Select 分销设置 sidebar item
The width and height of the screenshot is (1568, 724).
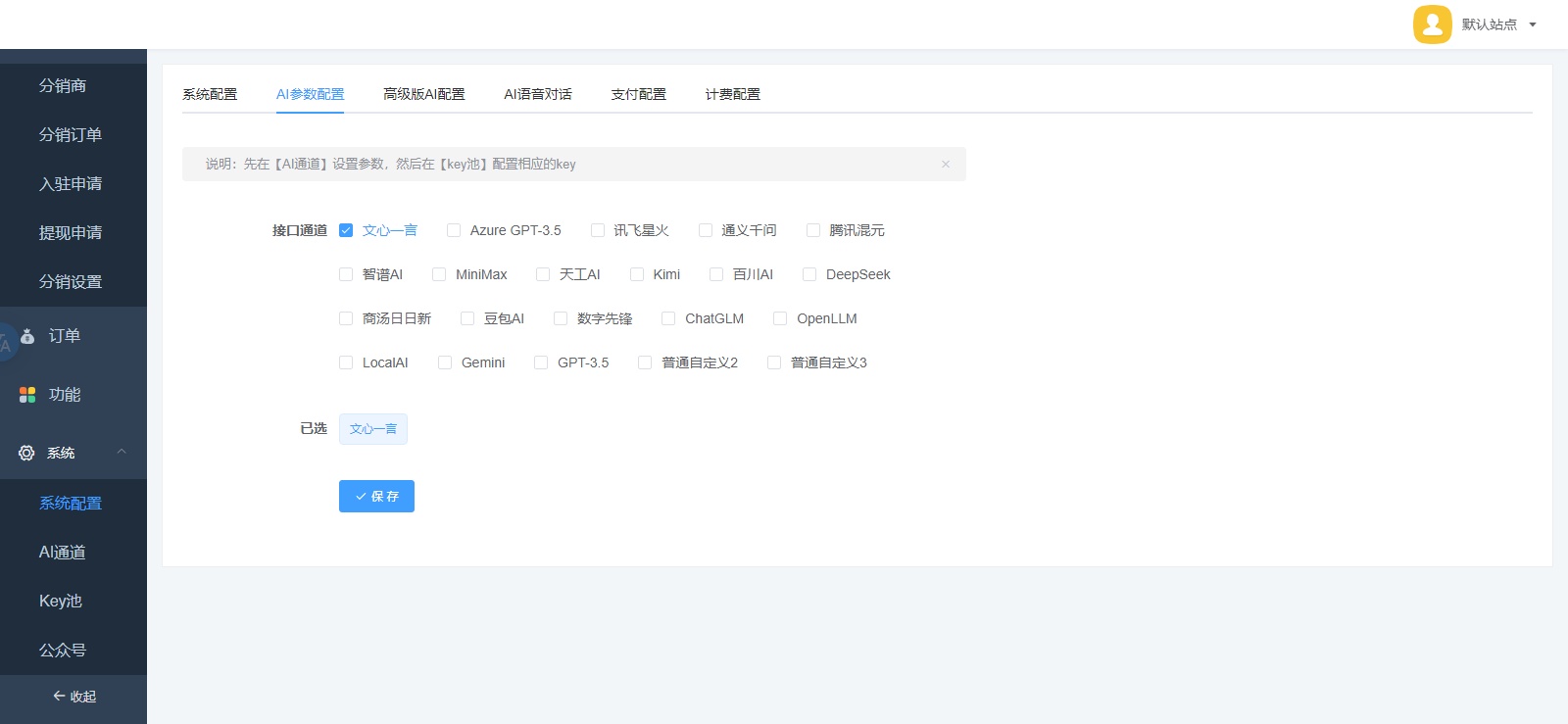(71, 281)
